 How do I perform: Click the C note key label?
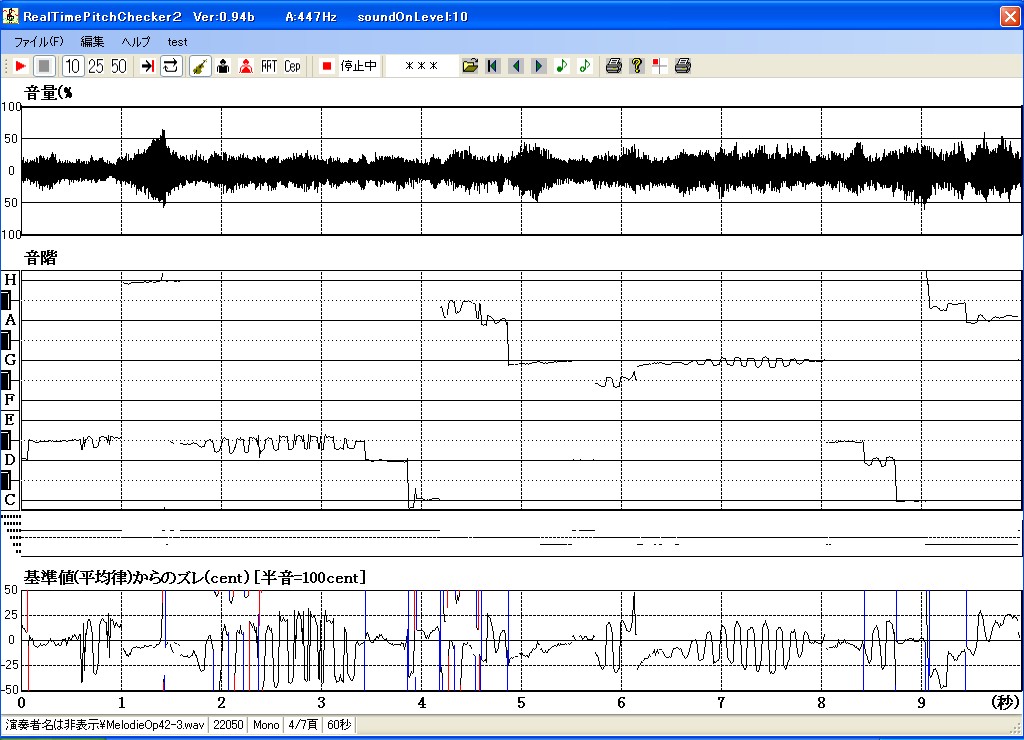pos(10,500)
